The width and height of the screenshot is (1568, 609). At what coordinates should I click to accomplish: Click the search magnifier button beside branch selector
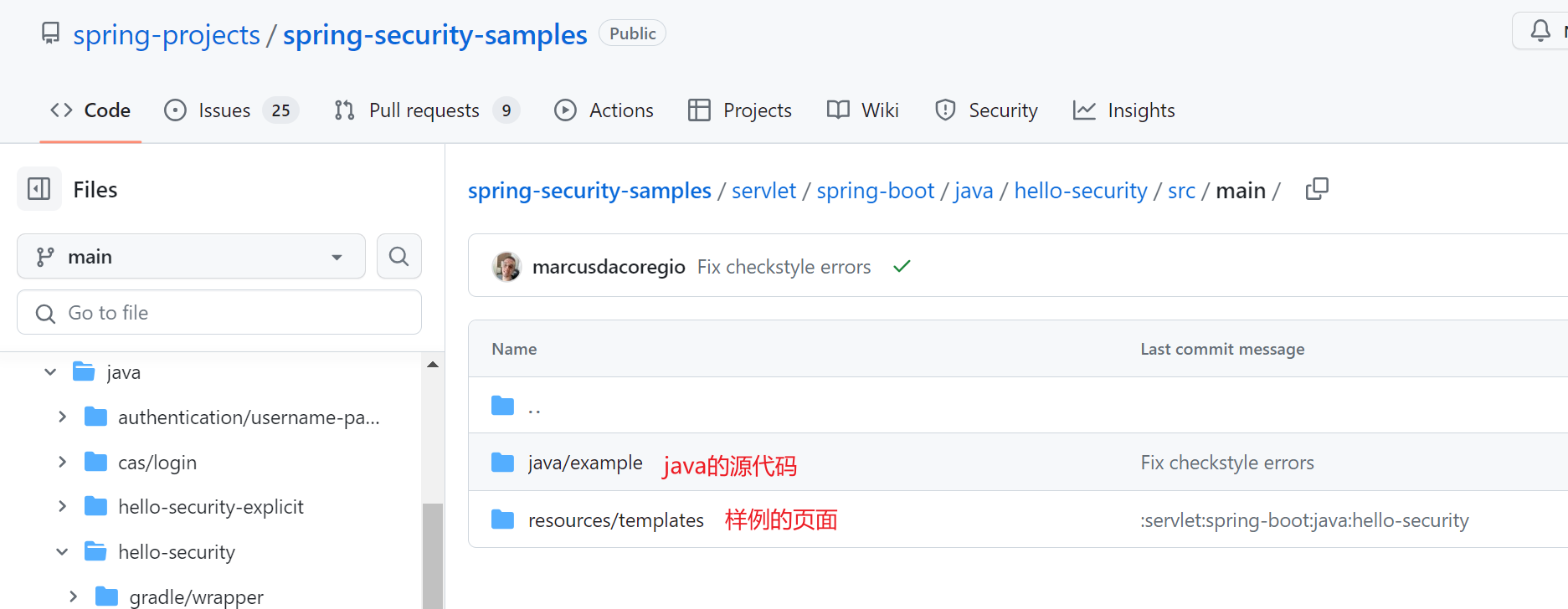tap(399, 256)
